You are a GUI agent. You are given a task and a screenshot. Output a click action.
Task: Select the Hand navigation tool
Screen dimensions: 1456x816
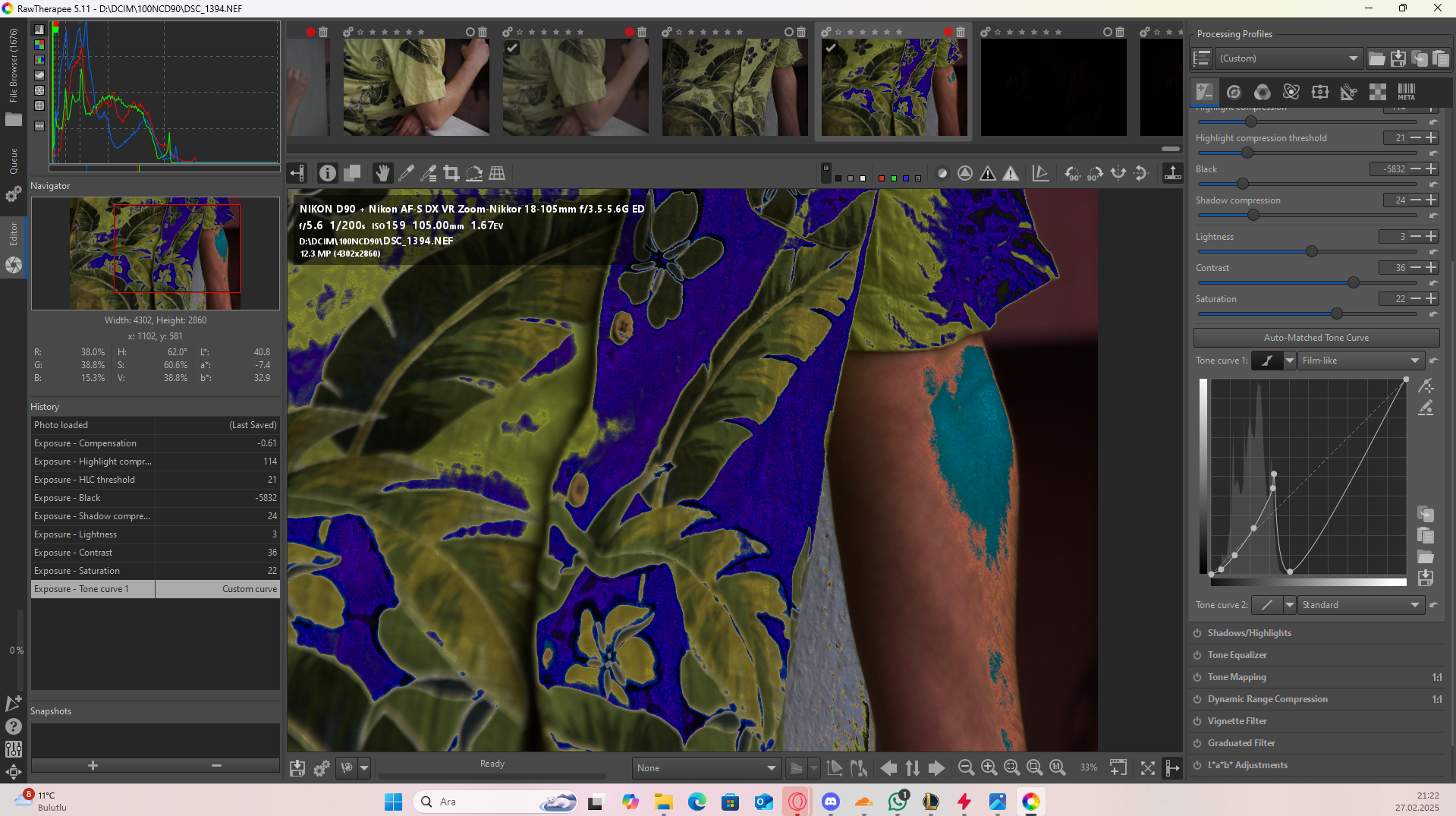point(382,174)
